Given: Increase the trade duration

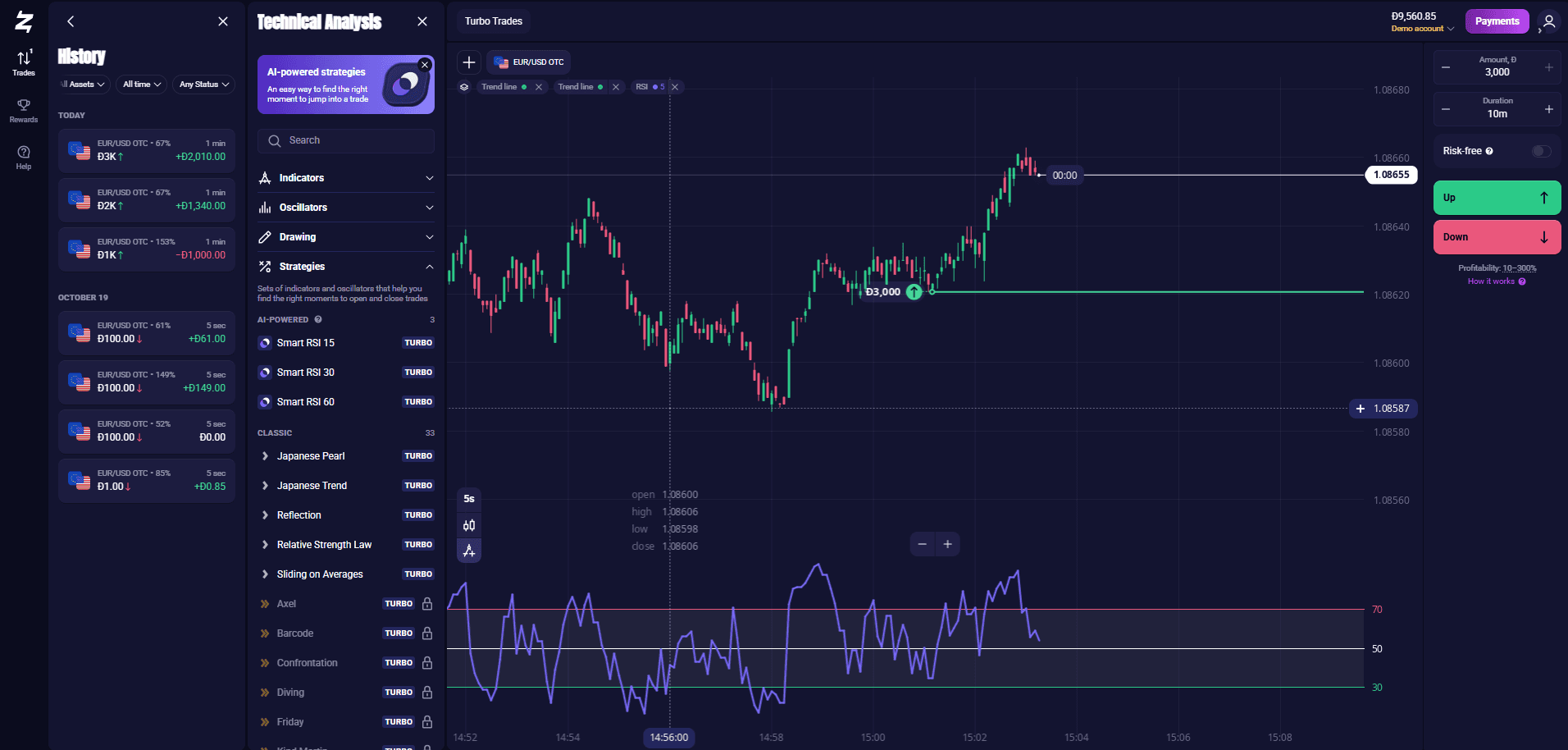Looking at the screenshot, I should click(x=1549, y=109).
